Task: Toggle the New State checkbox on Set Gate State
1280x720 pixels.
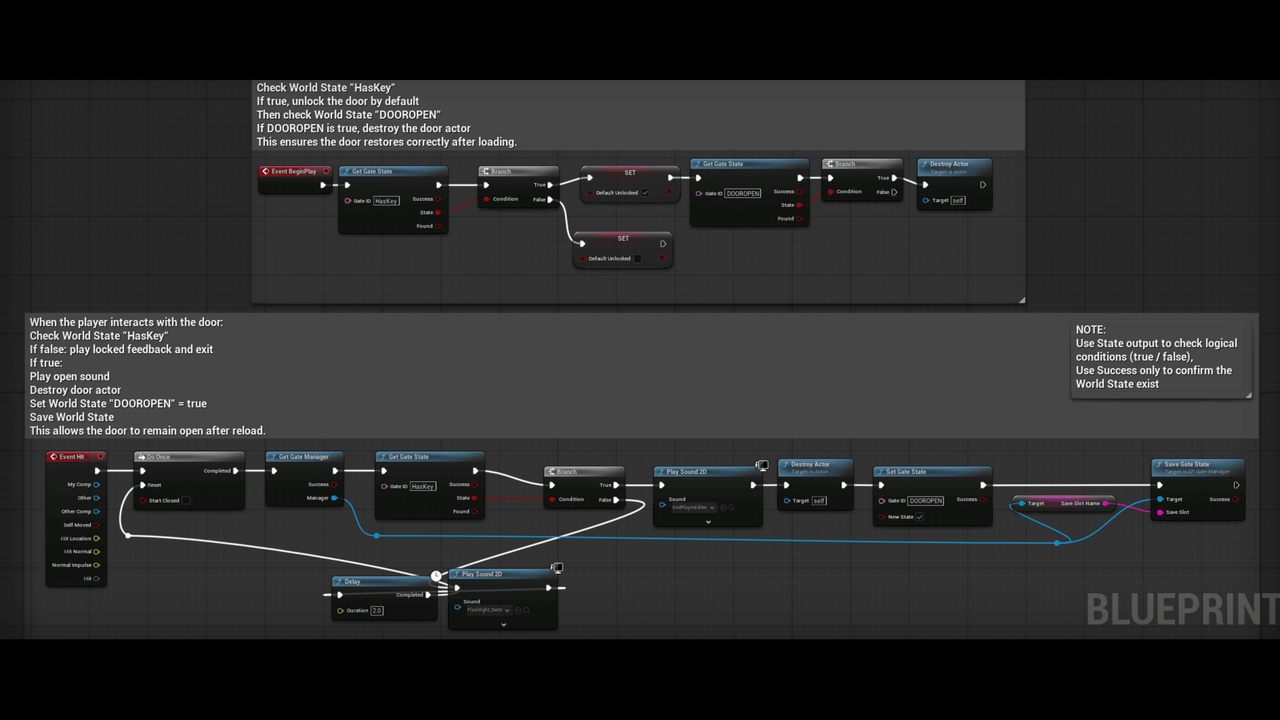Action: (920, 517)
